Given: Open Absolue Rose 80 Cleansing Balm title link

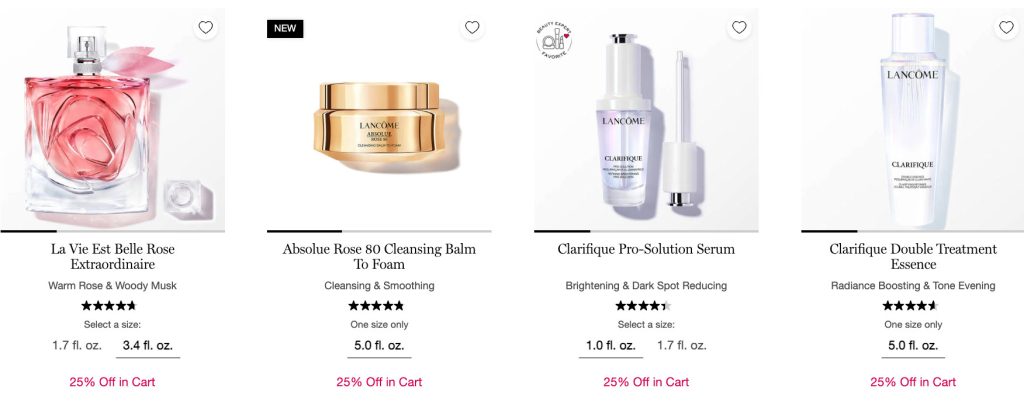Looking at the screenshot, I should (x=379, y=256).
